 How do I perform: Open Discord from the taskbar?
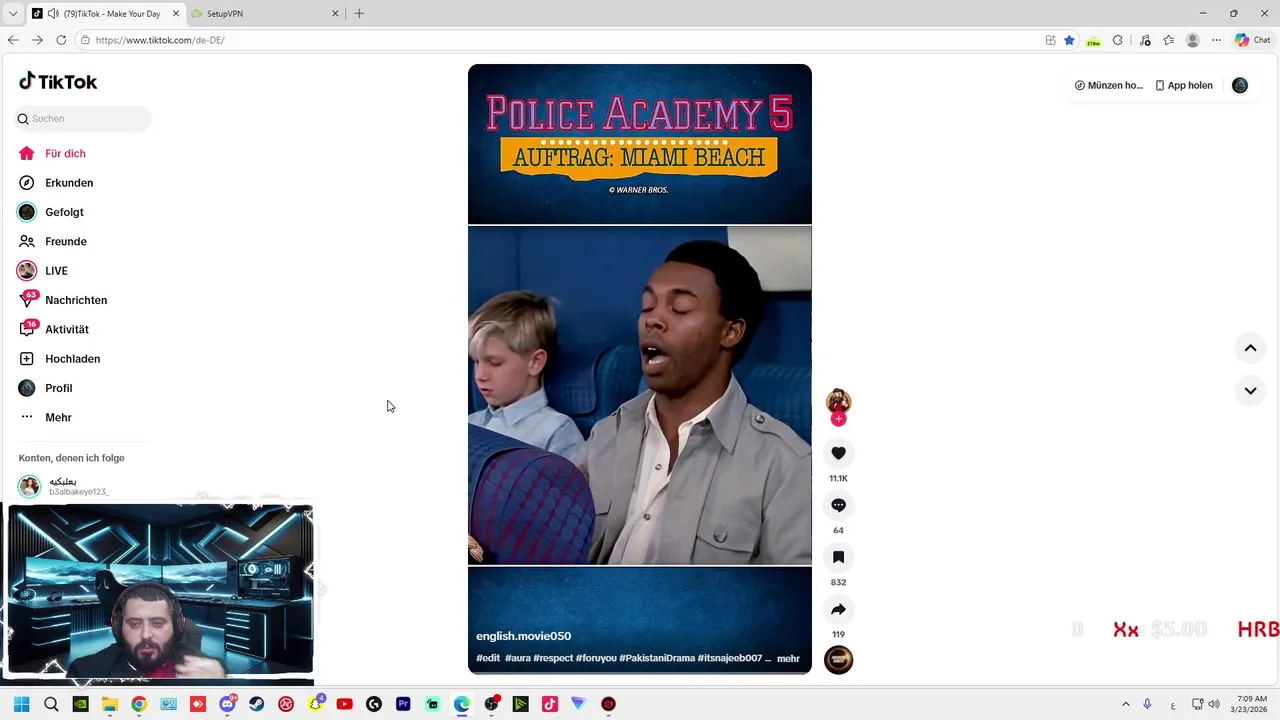pyautogui.click(x=227, y=704)
